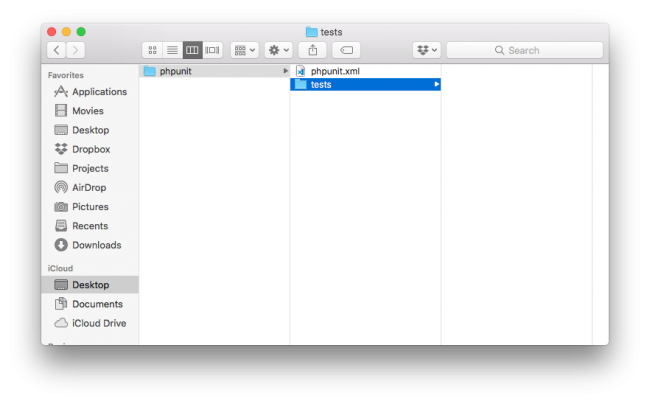Click the Share toolbar icon

[x=312, y=50]
